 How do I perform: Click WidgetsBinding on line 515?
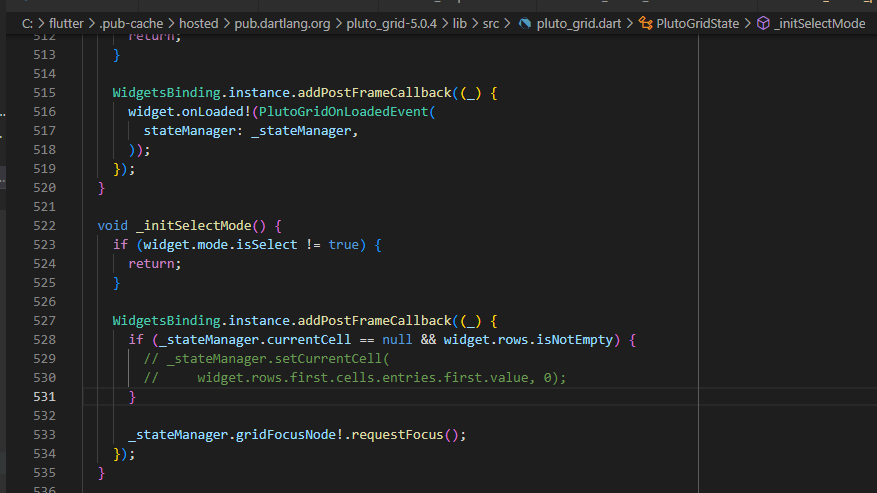click(166, 92)
